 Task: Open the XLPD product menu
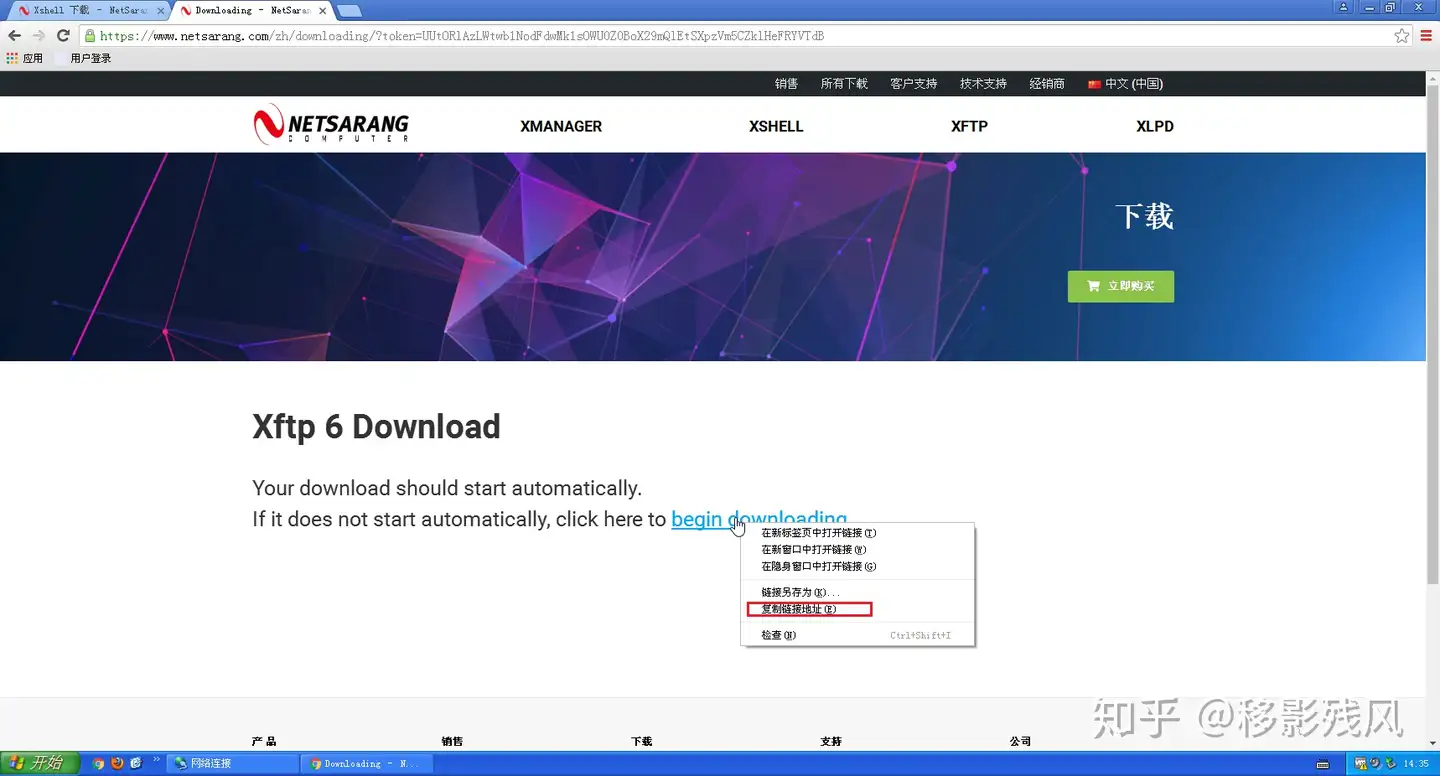coord(1155,126)
